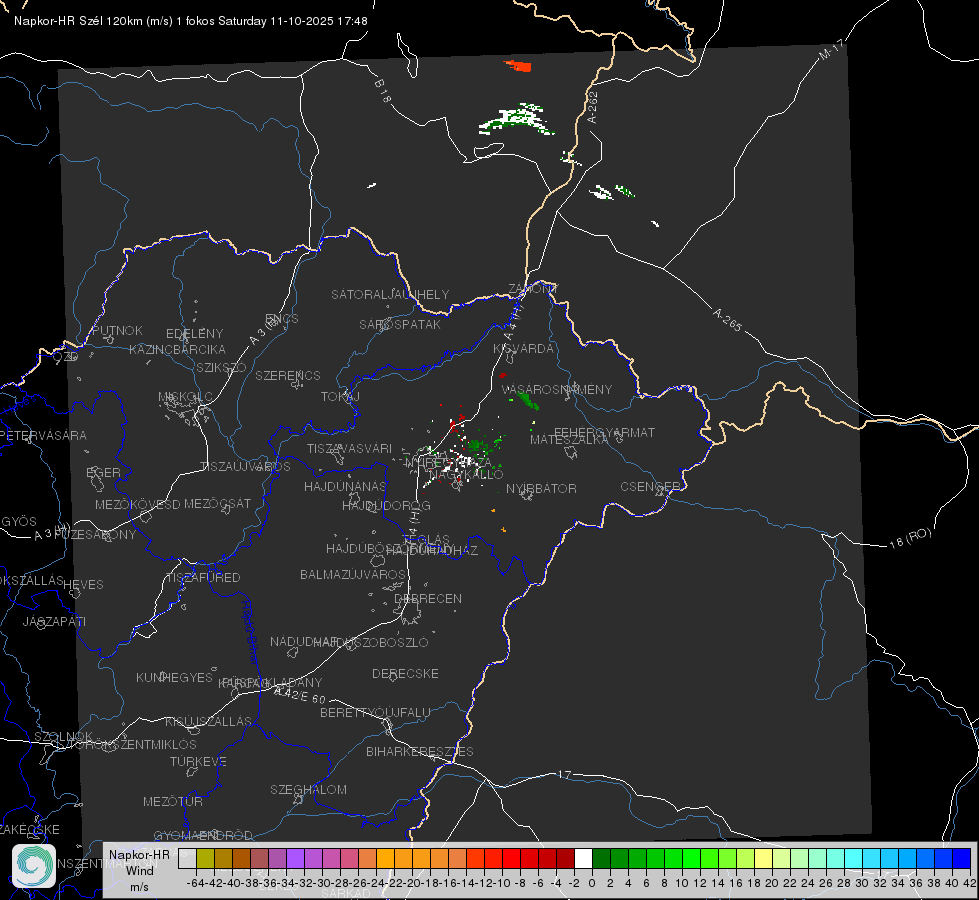This screenshot has height=900, width=979.
Task: Click the BERETTYÓÚJFALU label
Action: click(x=375, y=712)
